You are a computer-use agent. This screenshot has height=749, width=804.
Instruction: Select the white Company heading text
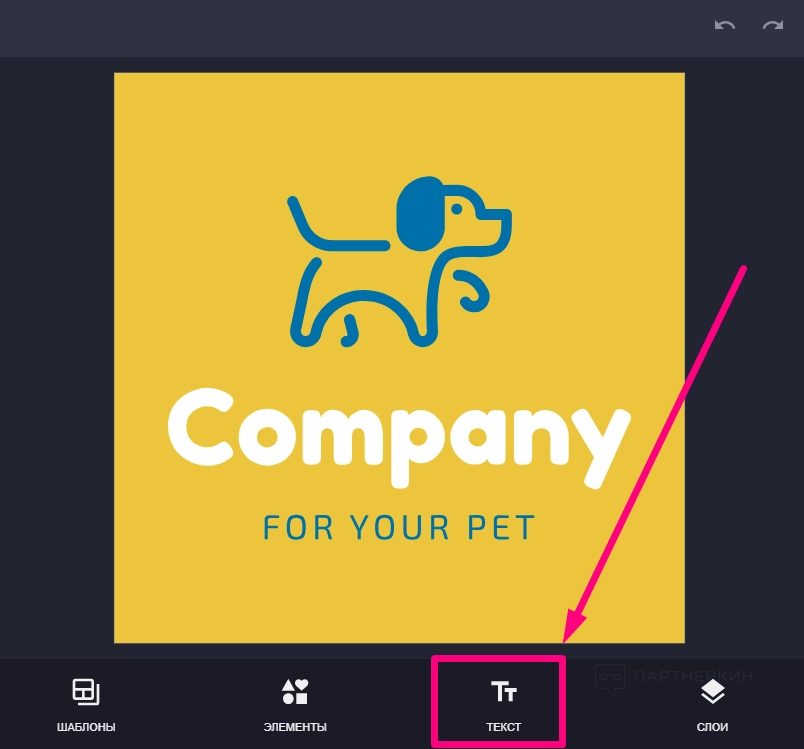399,437
